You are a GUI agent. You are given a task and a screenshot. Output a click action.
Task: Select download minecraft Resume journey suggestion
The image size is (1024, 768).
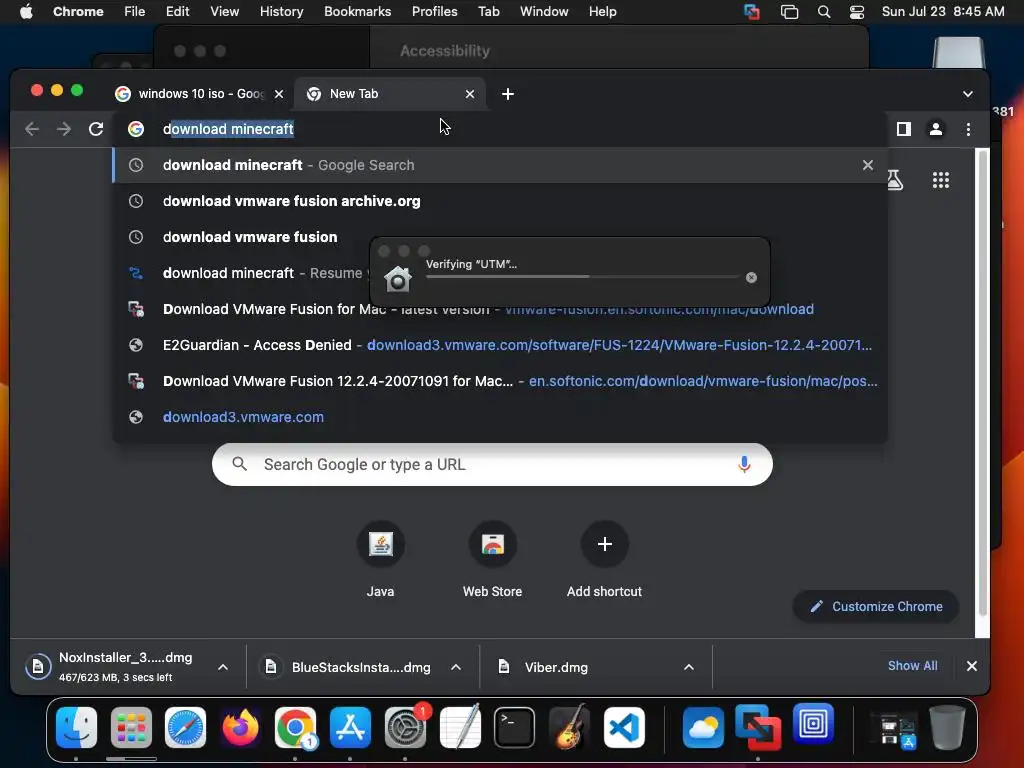(242, 273)
